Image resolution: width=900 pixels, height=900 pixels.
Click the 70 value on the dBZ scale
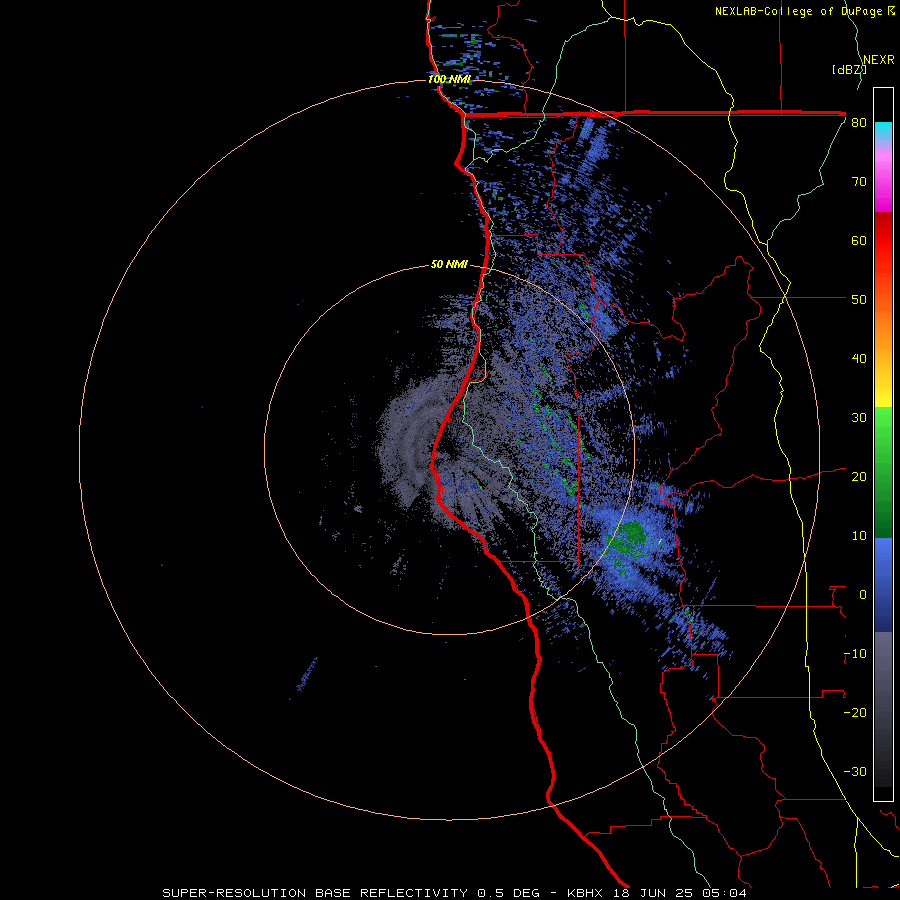pos(859,182)
